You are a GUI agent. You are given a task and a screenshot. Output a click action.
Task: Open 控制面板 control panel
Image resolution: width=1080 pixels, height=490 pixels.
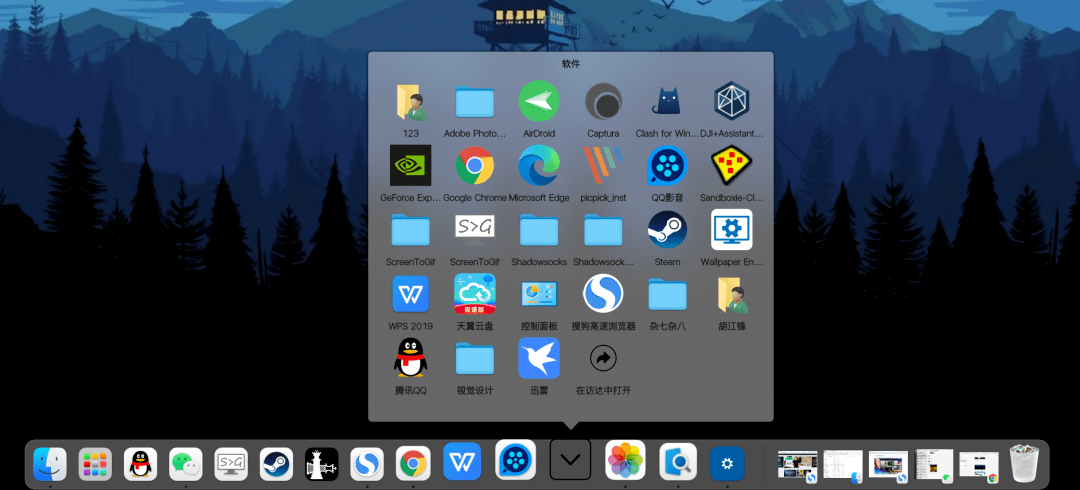539,294
